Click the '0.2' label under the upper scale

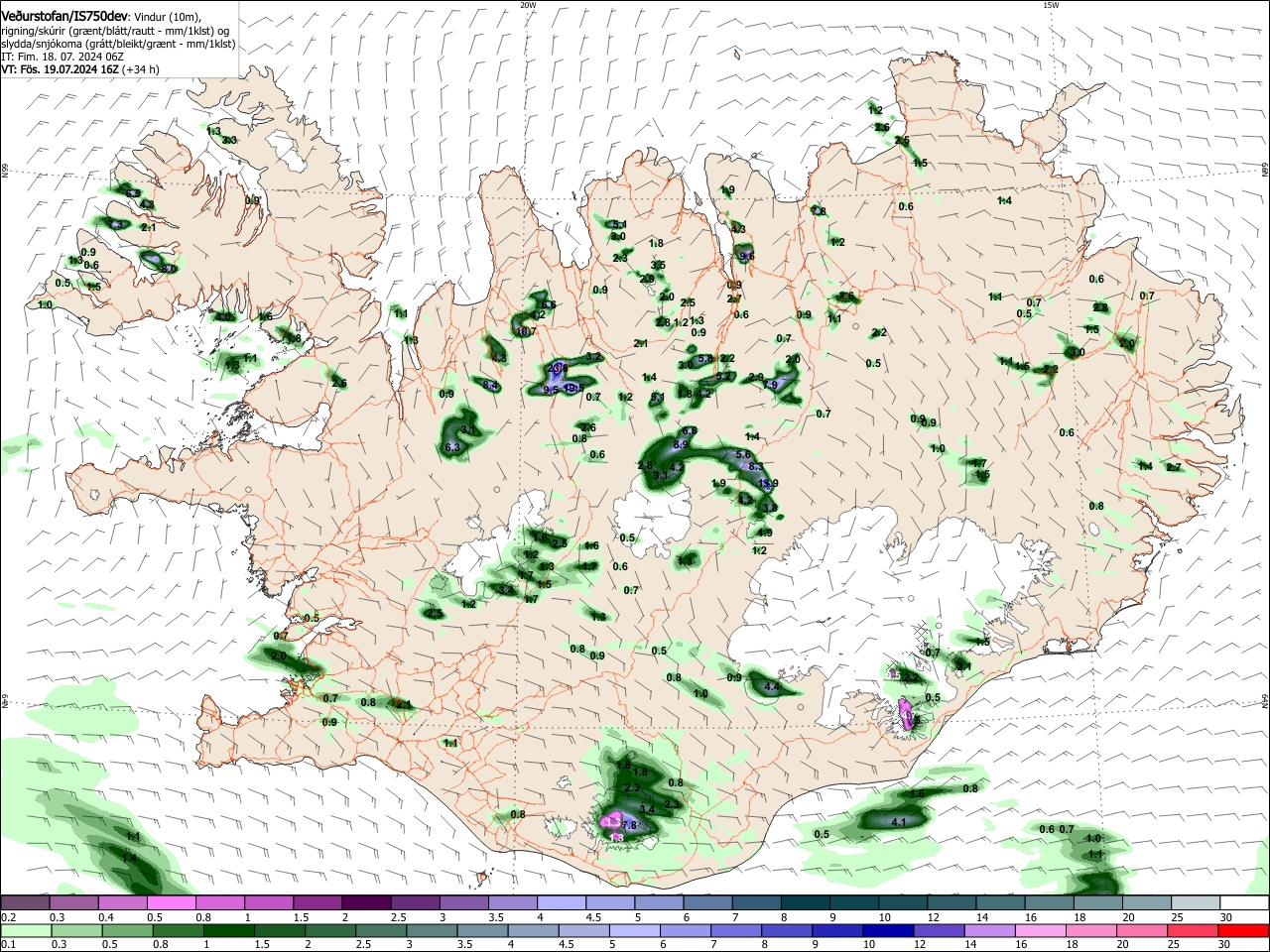[x=9, y=917]
